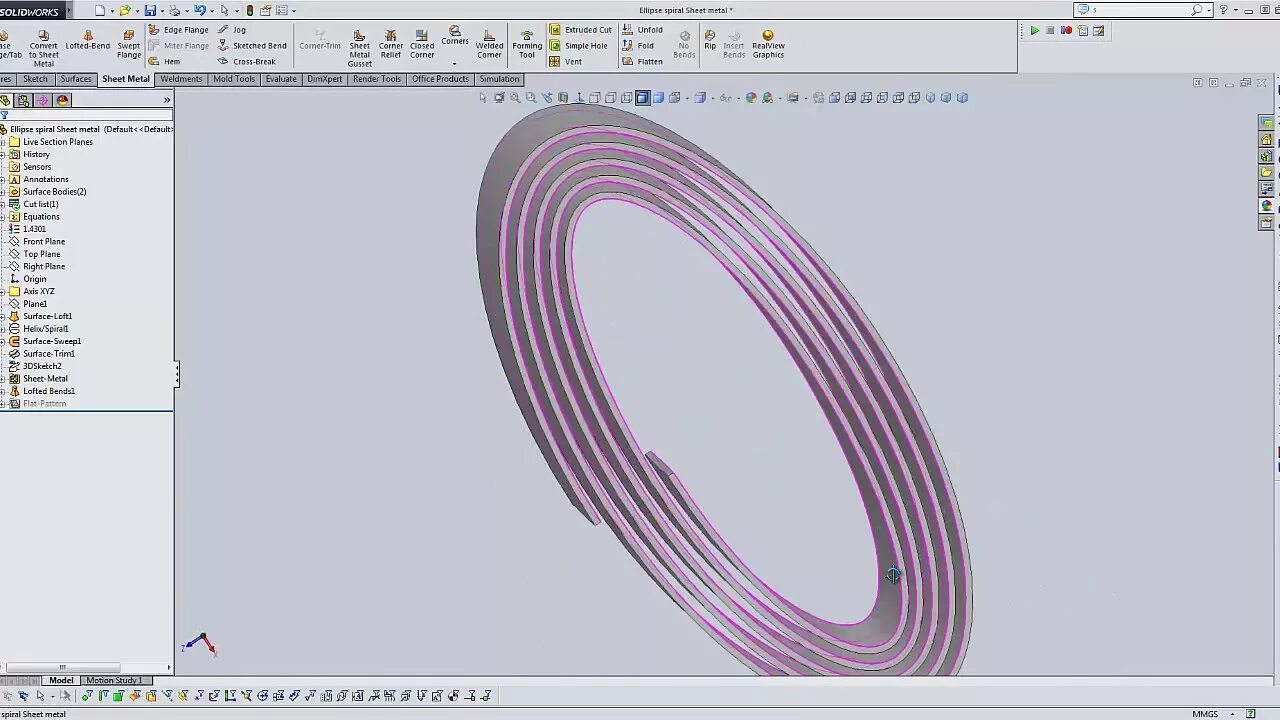1280x720 pixels.
Task: Select the Welded Corner tool
Action: (489, 45)
